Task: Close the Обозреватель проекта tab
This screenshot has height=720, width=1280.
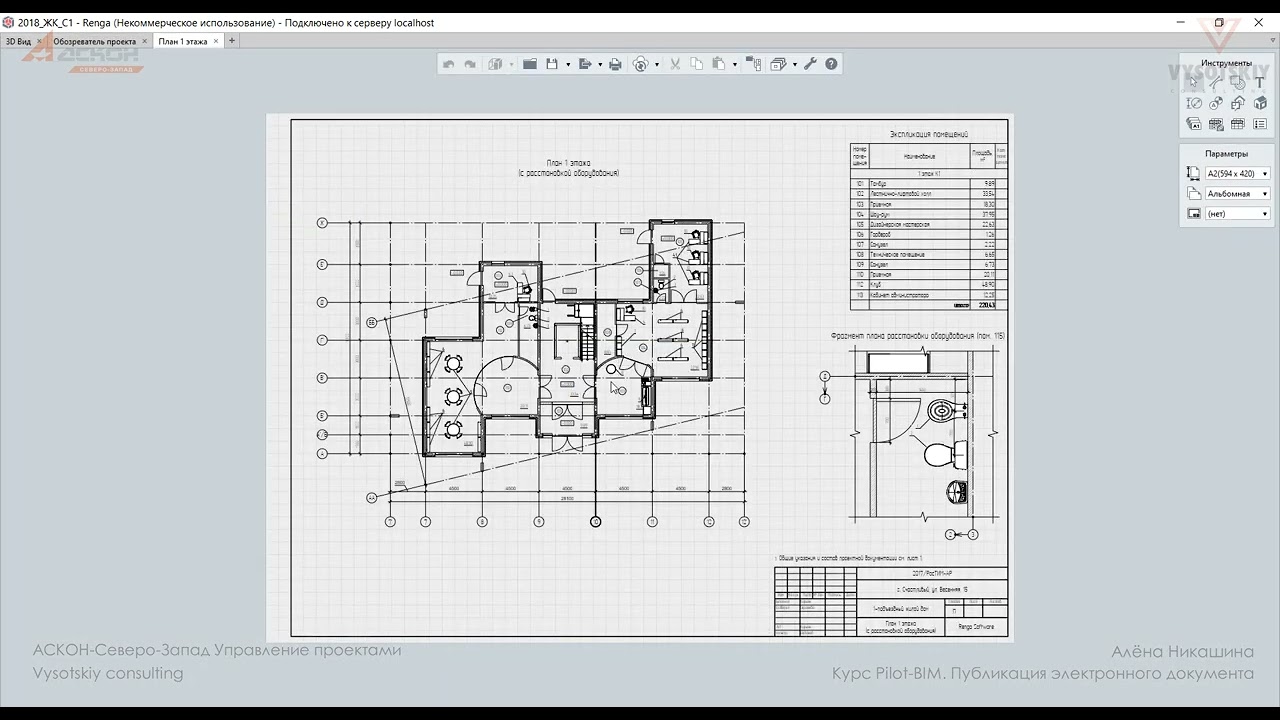Action: [x=145, y=41]
